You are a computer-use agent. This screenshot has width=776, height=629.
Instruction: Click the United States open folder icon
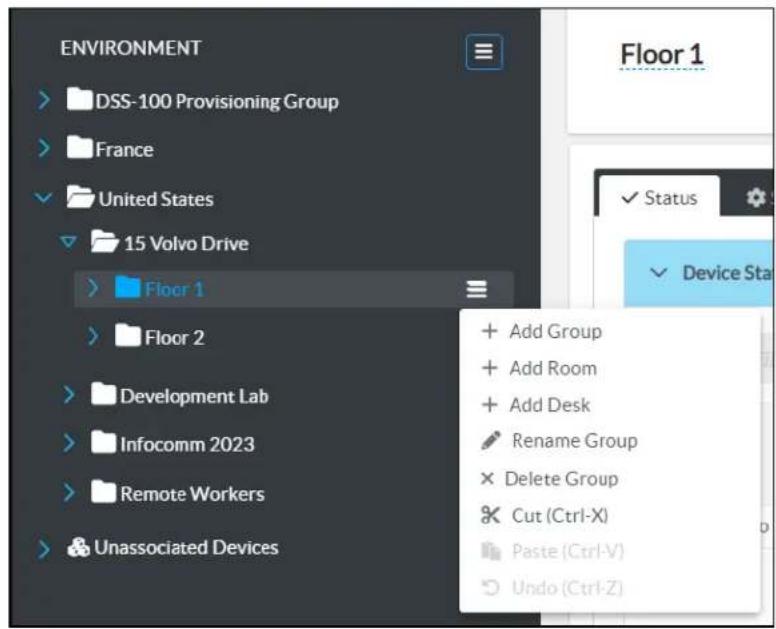pyautogui.click(x=81, y=196)
